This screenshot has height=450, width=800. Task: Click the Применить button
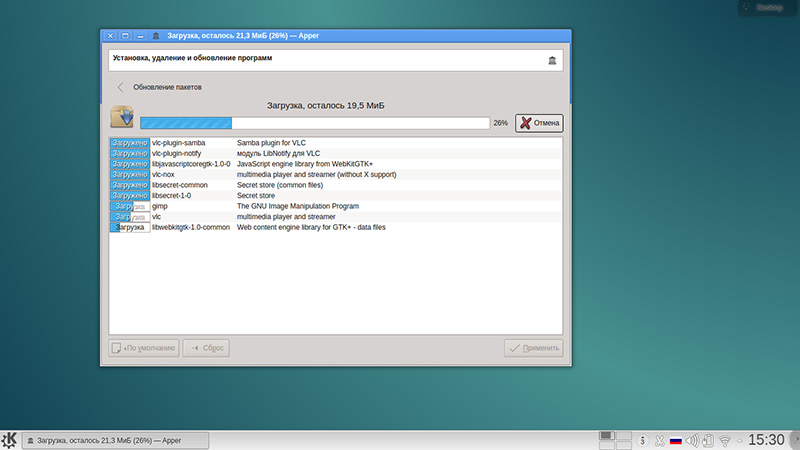[534, 348]
